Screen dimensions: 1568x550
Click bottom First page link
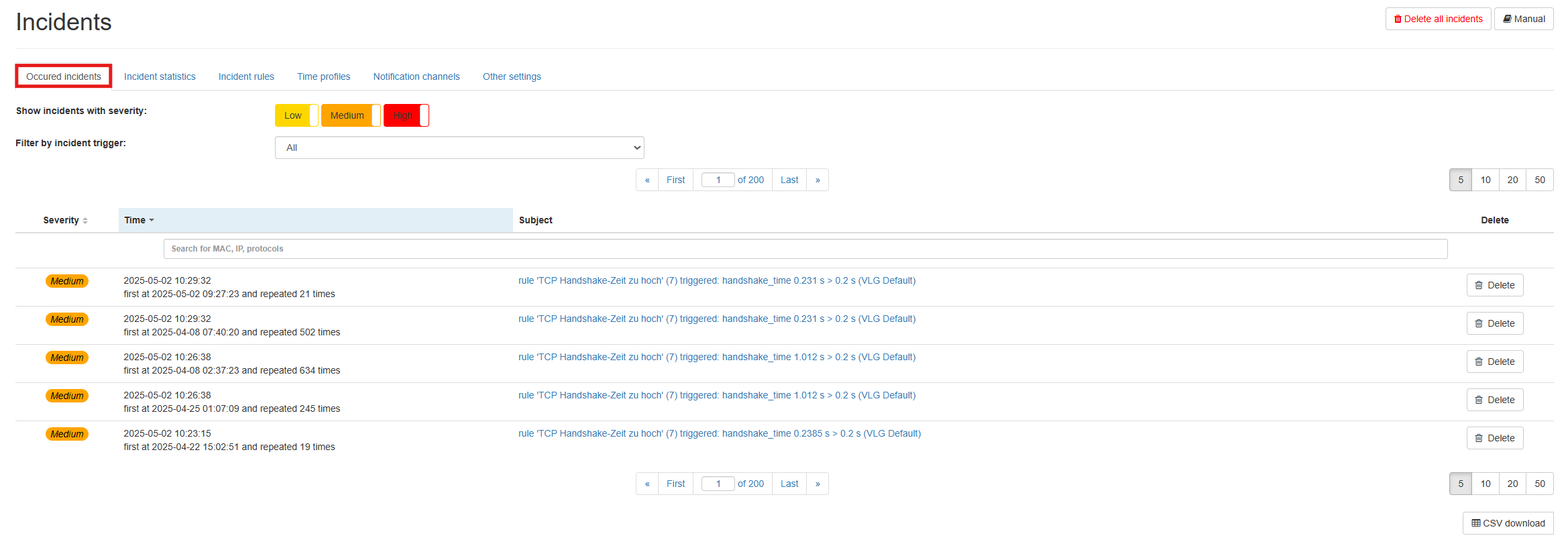(x=675, y=484)
